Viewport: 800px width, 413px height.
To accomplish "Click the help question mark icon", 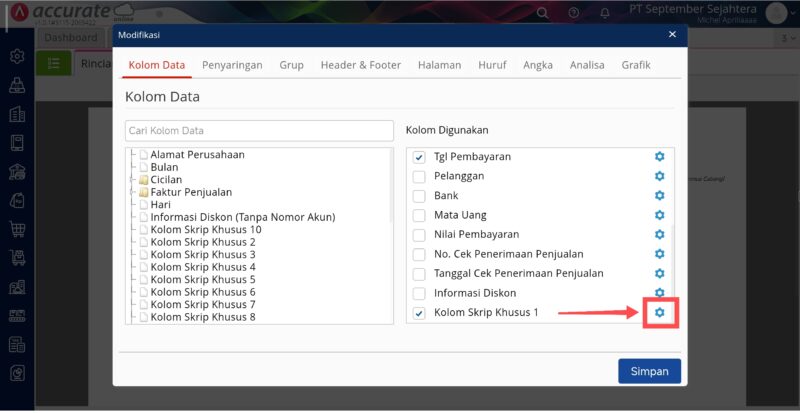I will click(574, 13).
